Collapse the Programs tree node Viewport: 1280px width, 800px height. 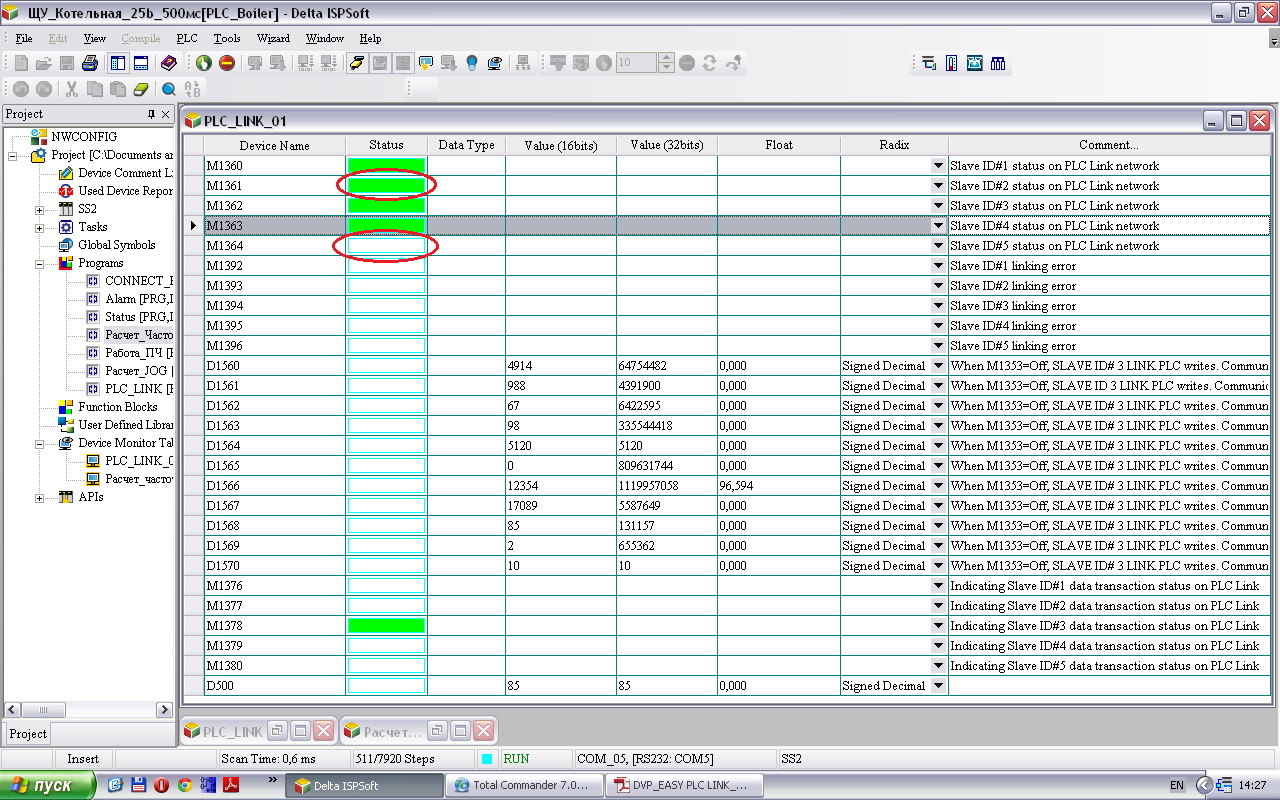coord(39,263)
